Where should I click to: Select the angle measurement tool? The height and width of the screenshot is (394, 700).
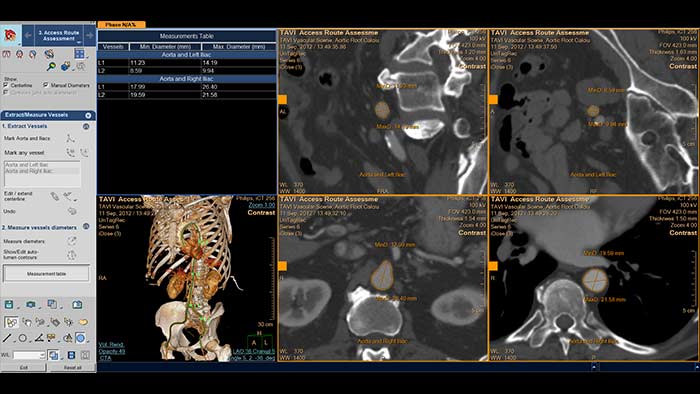(39, 338)
